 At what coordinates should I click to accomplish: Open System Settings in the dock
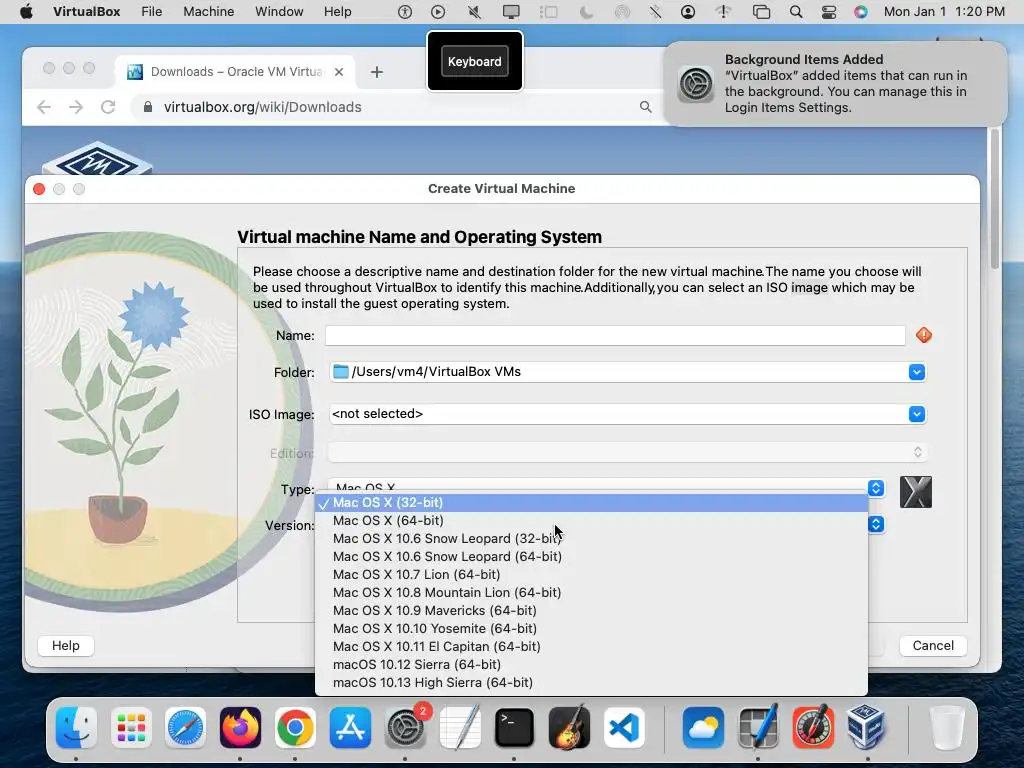(x=405, y=728)
